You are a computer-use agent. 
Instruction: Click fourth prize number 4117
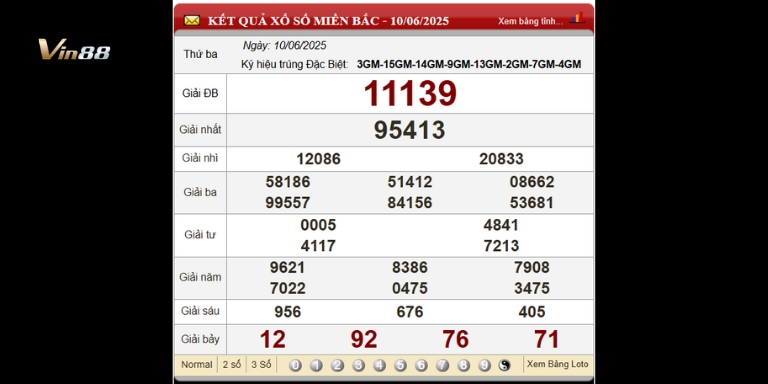tap(318, 246)
